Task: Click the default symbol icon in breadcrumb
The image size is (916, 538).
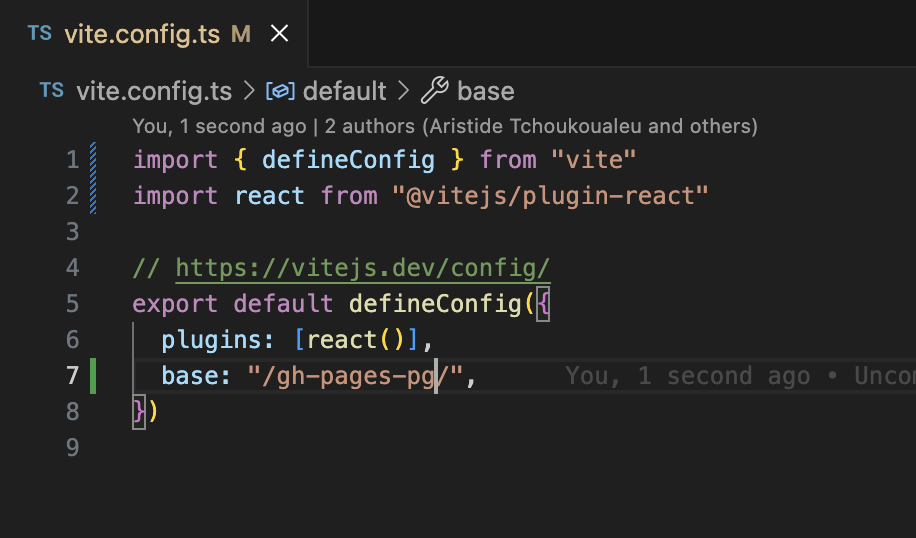Action: click(x=280, y=91)
